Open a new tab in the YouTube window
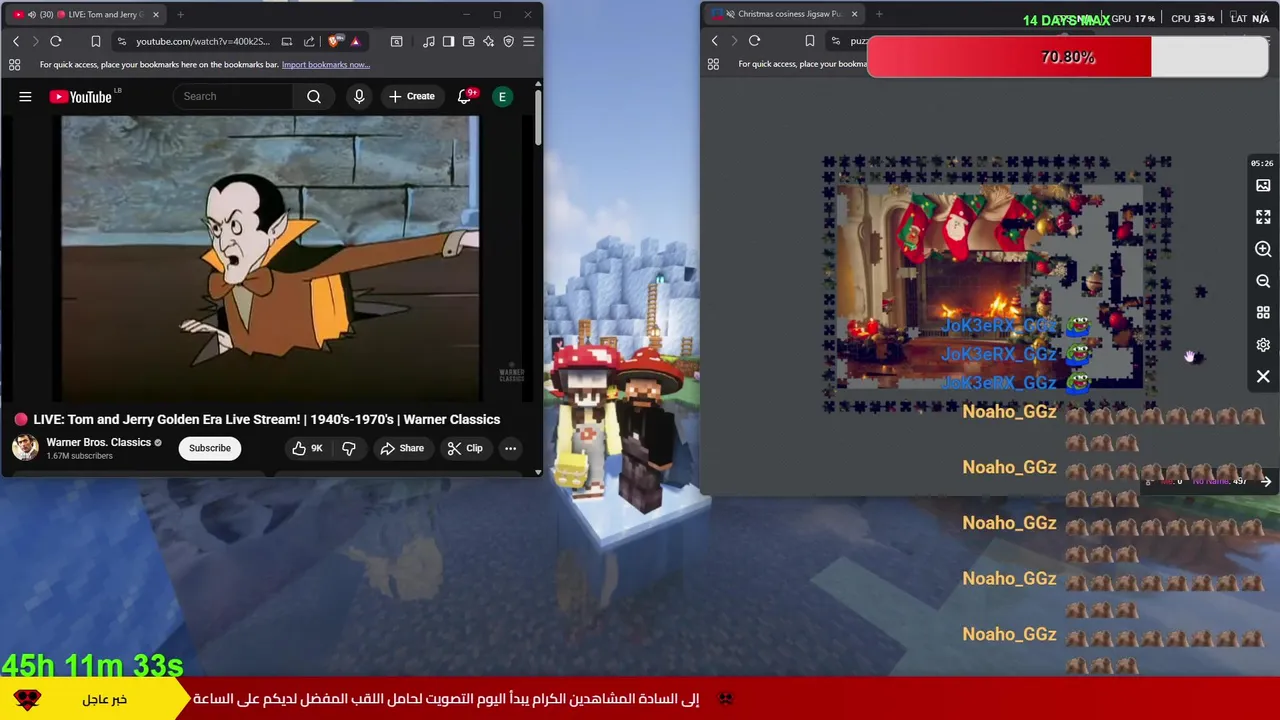The height and width of the screenshot is (720, 1280). [180, 15]
